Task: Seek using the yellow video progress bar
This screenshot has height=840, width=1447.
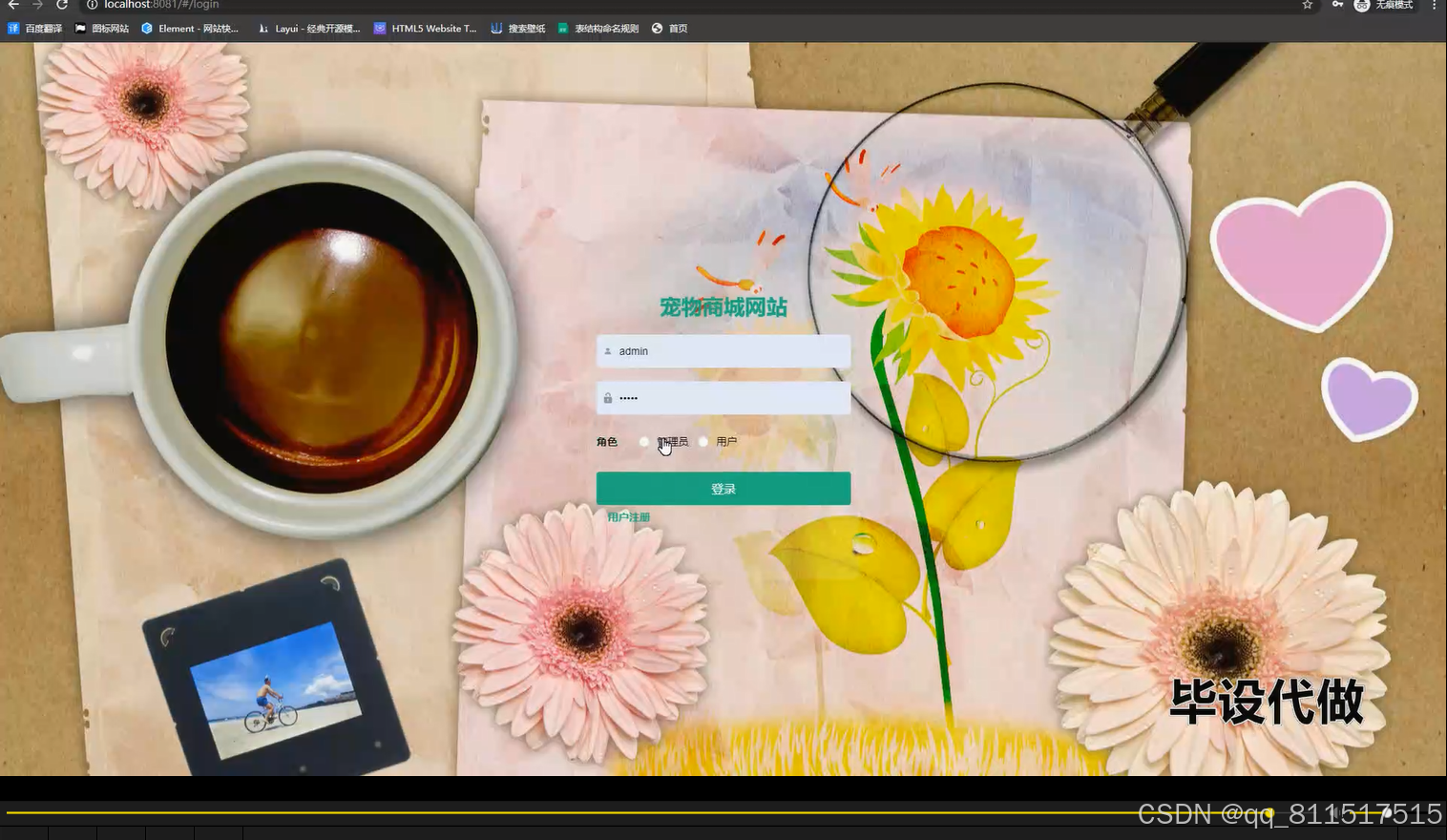Action: tap(640, 813)
